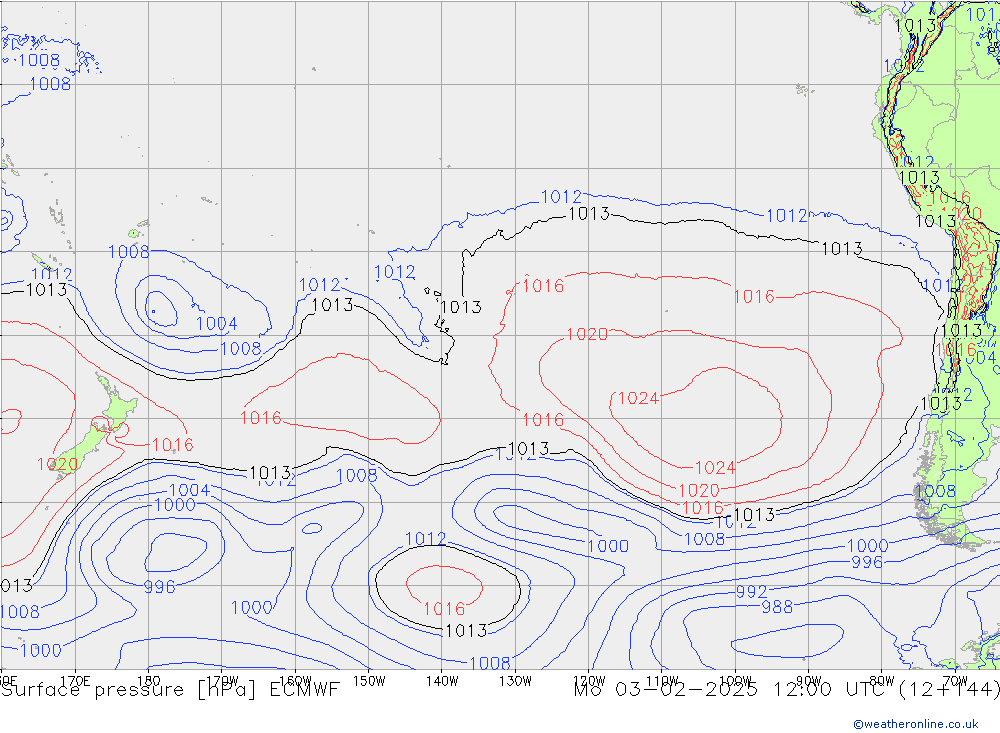Click the 90W longitude label

click(809, 681)
